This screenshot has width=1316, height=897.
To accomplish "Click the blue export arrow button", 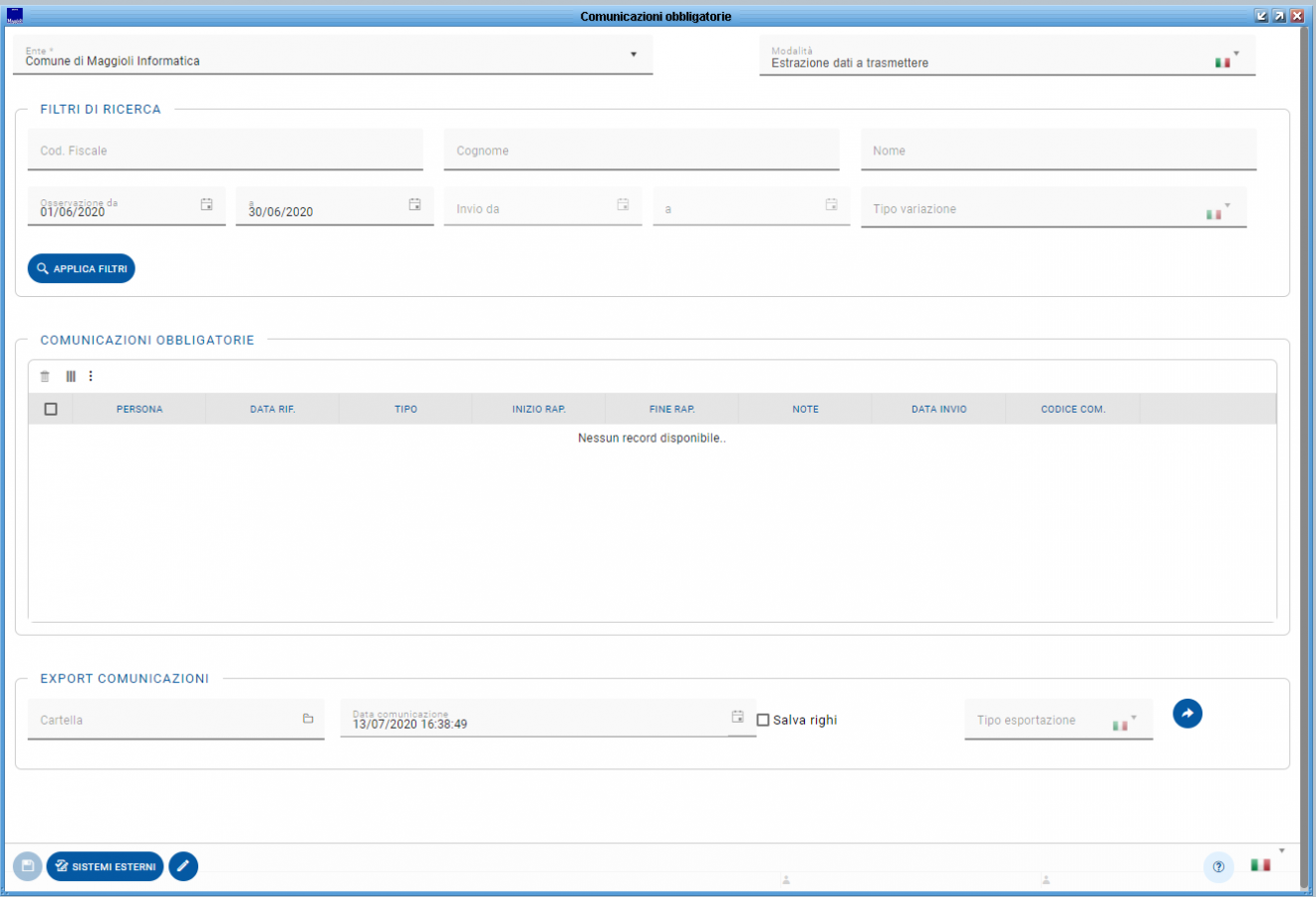I will point(1186,714).
